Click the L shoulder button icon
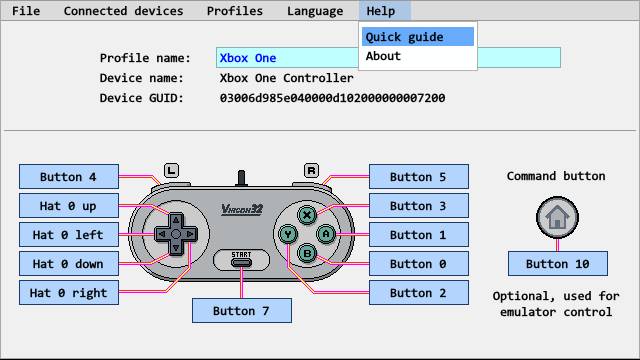 [x=171, y=171]
